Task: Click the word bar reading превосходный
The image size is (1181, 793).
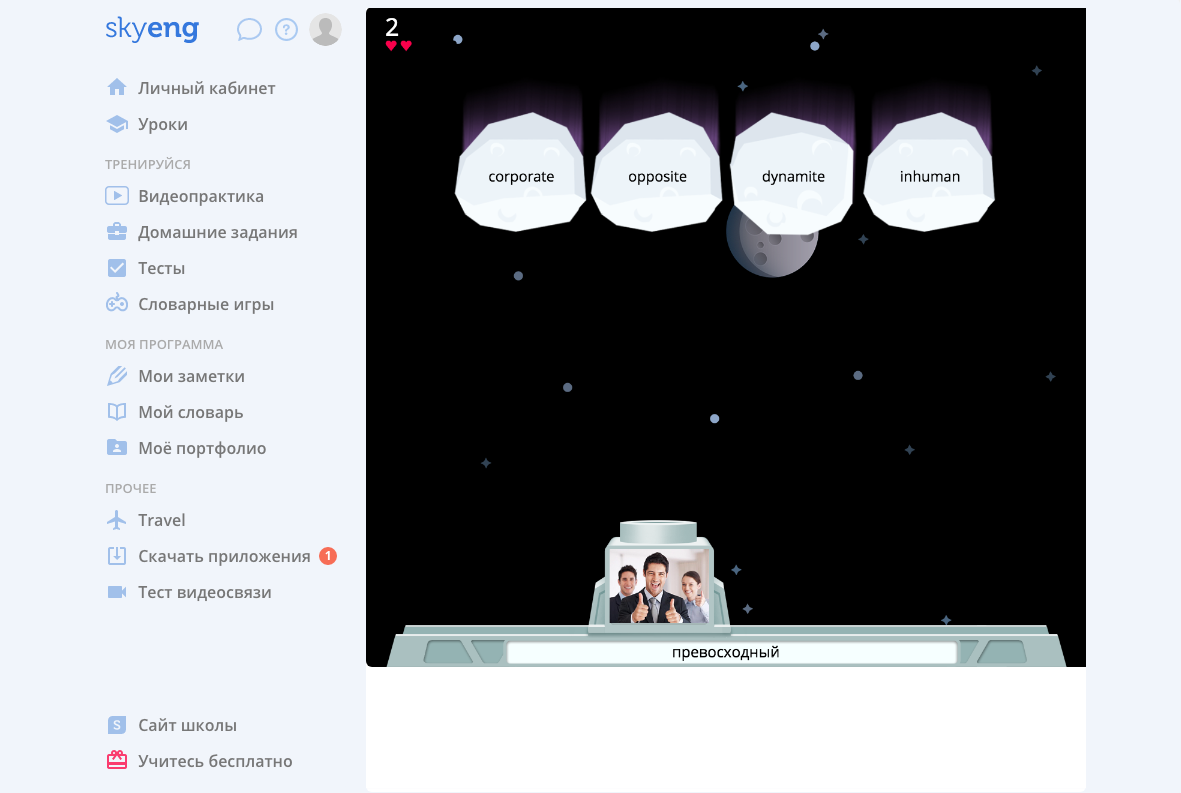Action: [731, 652]
